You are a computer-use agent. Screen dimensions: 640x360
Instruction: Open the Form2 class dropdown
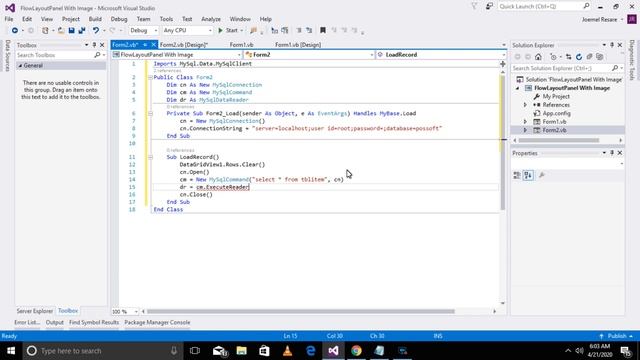[x=309, y=55]
